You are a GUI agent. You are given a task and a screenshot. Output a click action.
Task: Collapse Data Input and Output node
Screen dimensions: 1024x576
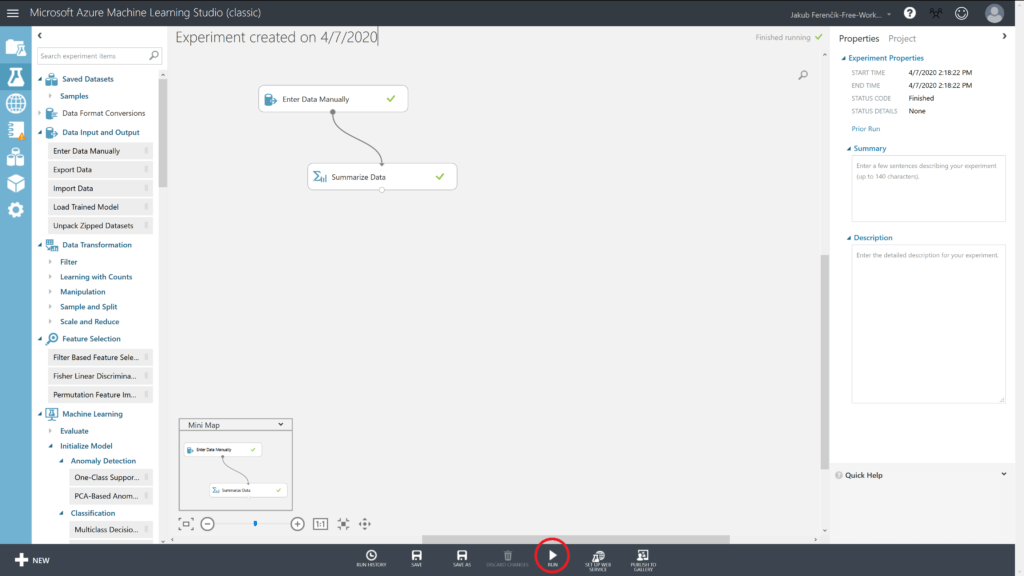[40, 133]
